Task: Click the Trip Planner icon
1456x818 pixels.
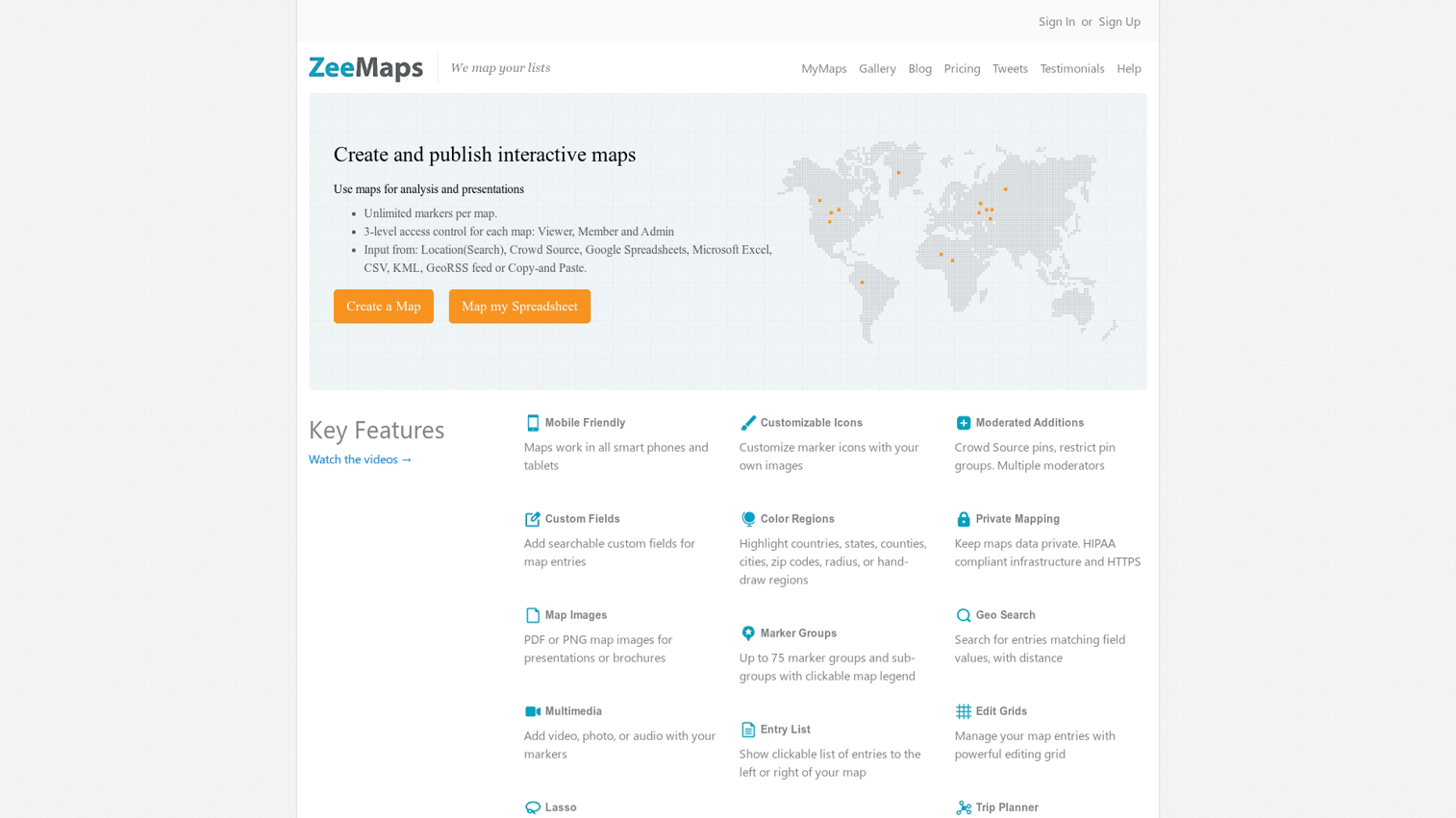Action: click(x=964, y=807)
